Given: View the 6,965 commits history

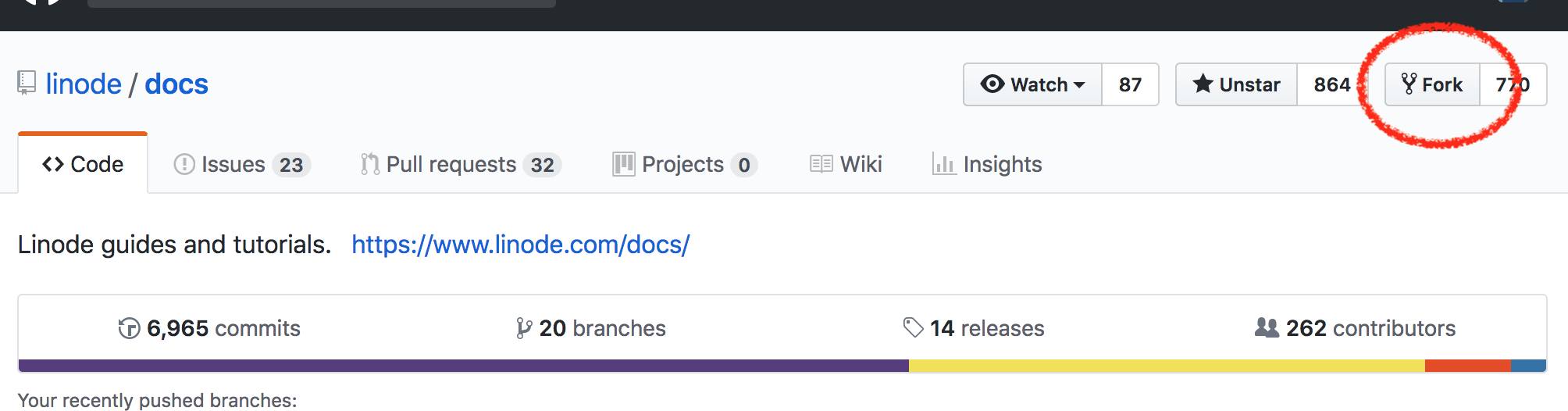Looking at the screenshot, I should (x=209, y=328).
